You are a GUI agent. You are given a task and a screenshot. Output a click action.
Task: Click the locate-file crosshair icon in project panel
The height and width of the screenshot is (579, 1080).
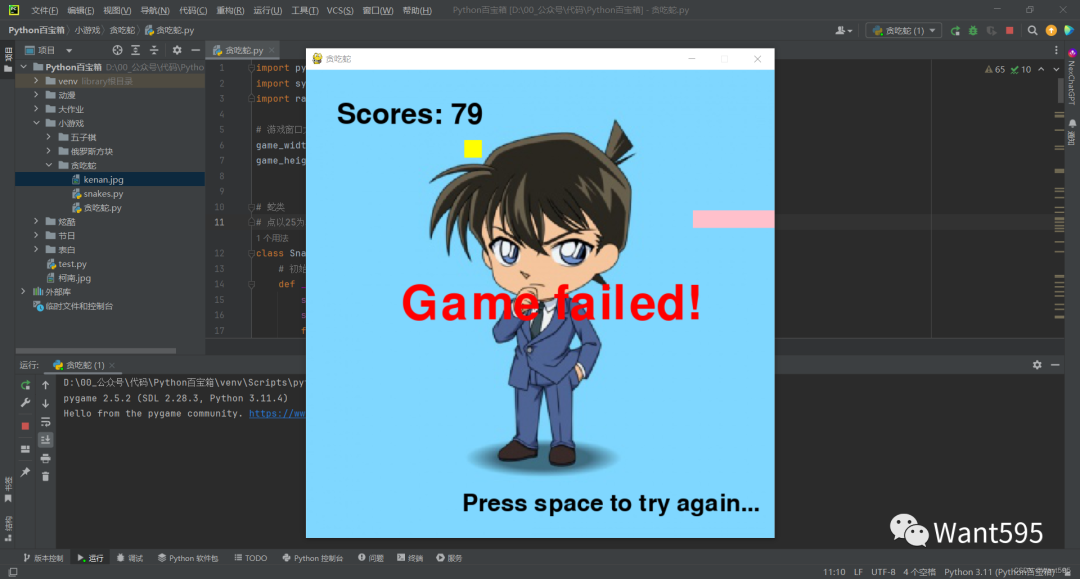117,50
